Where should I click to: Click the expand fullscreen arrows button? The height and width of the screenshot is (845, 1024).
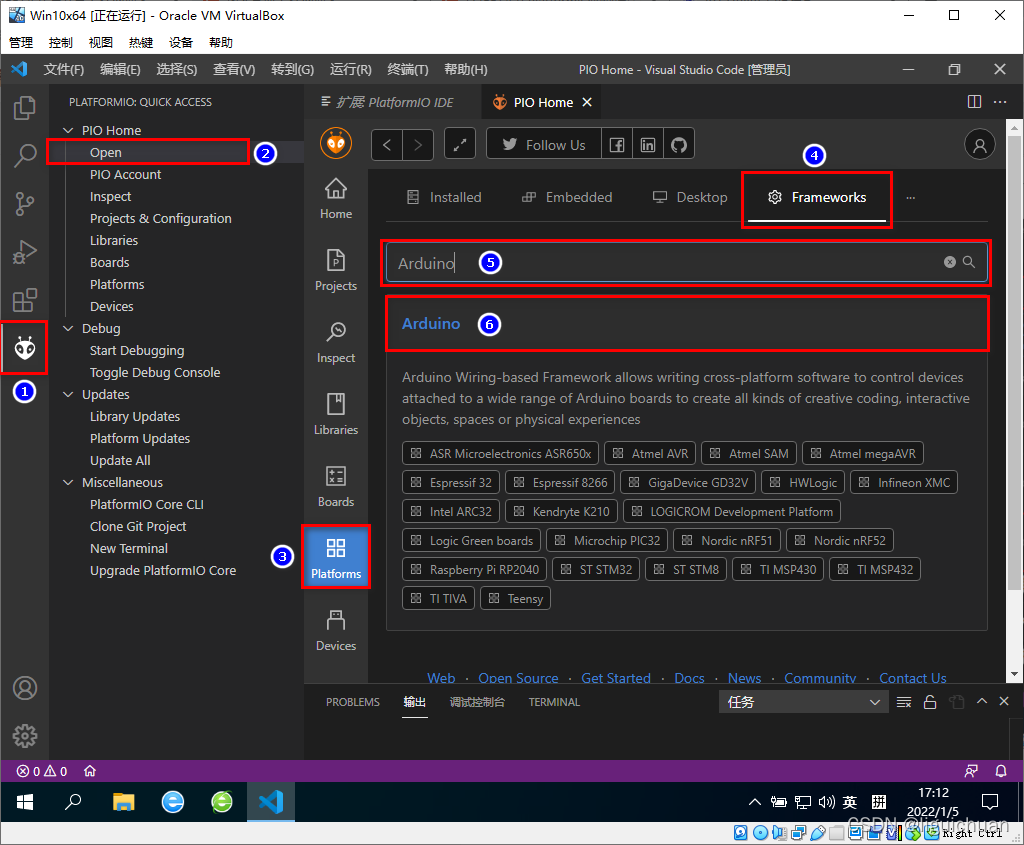(x=460, y=145)
